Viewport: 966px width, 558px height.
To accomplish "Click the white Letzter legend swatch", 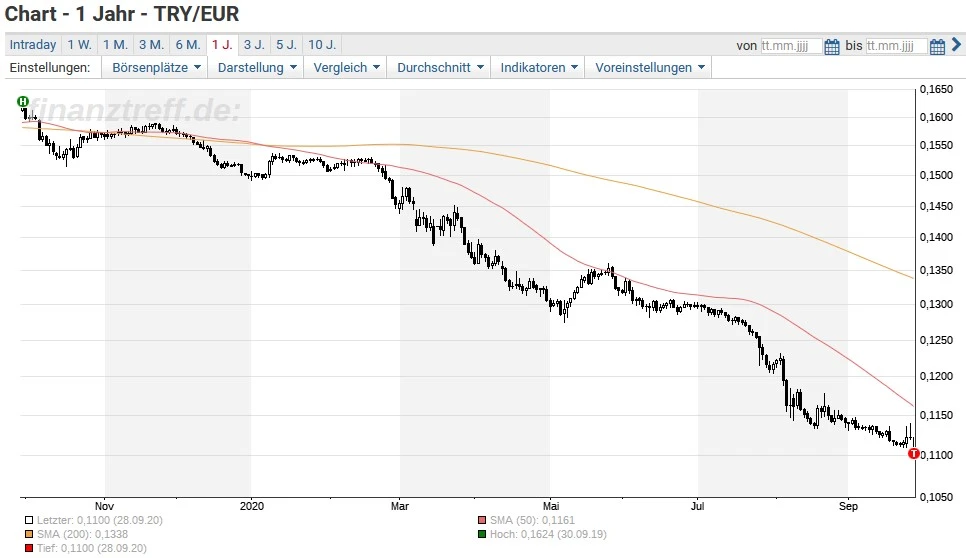I will [x=29, y=520].
